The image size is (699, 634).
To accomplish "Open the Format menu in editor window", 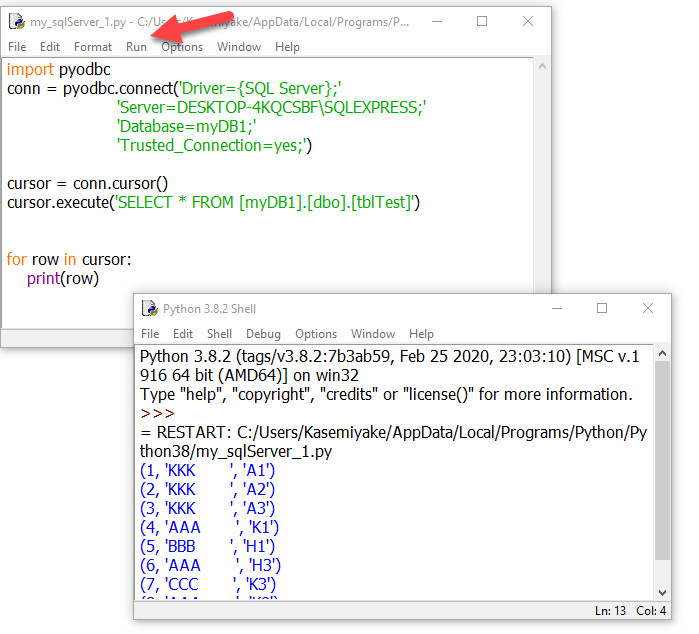I will pos(93,47).
